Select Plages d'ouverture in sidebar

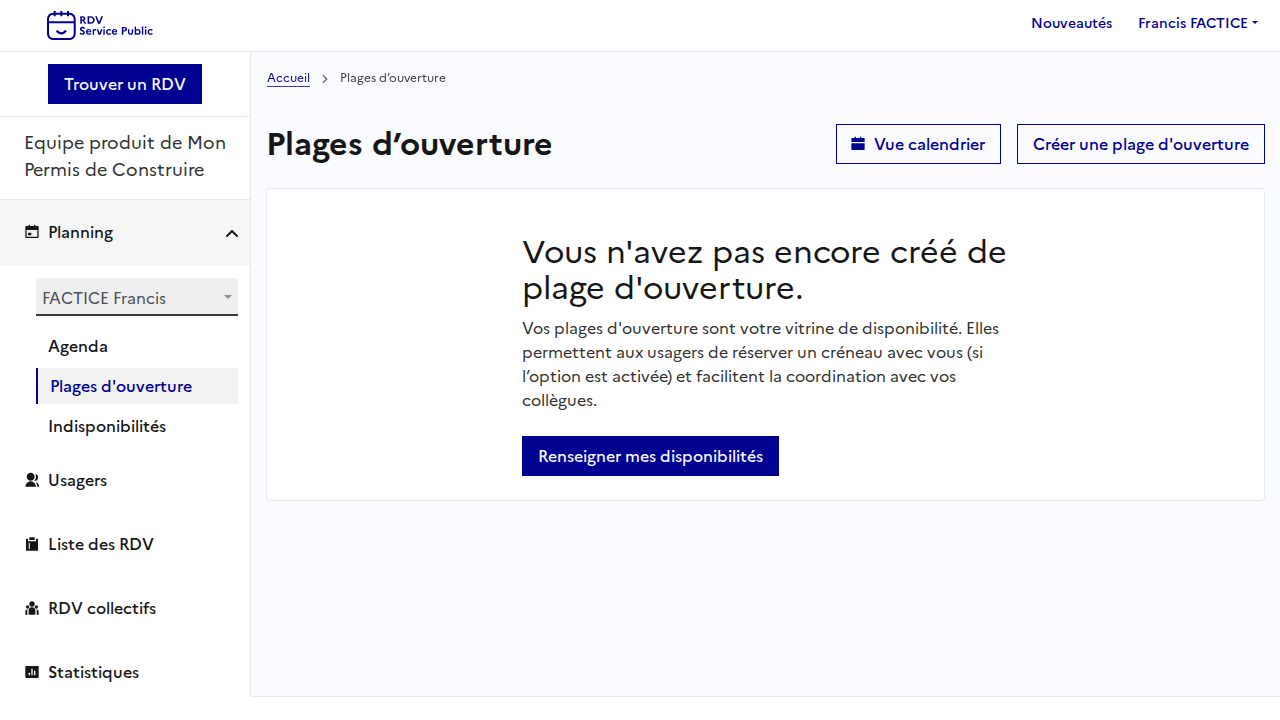click(x=121, y=386)
